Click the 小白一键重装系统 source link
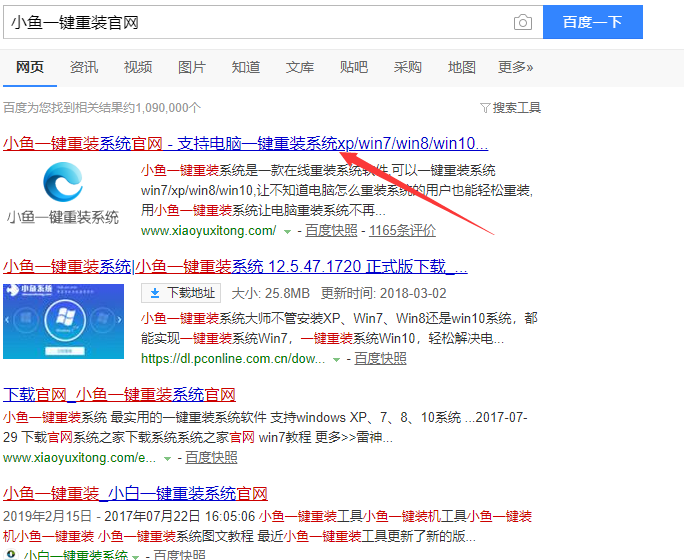The image size is (684, 560). (76, 555)
